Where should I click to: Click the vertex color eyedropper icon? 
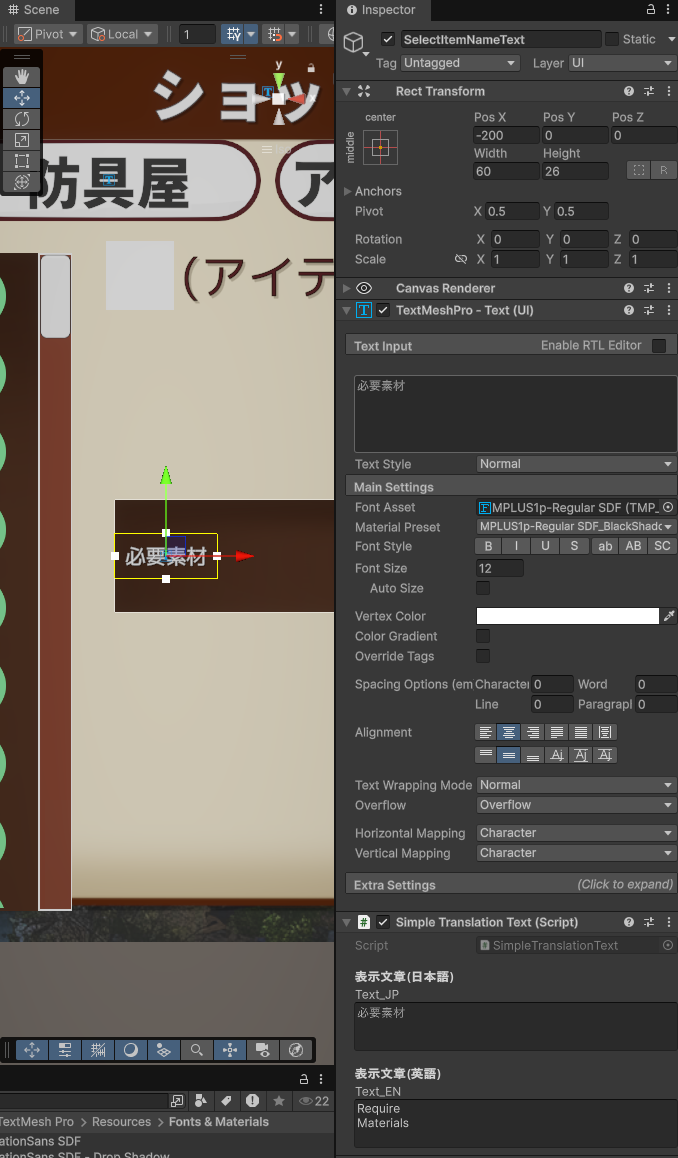(669, 616)
